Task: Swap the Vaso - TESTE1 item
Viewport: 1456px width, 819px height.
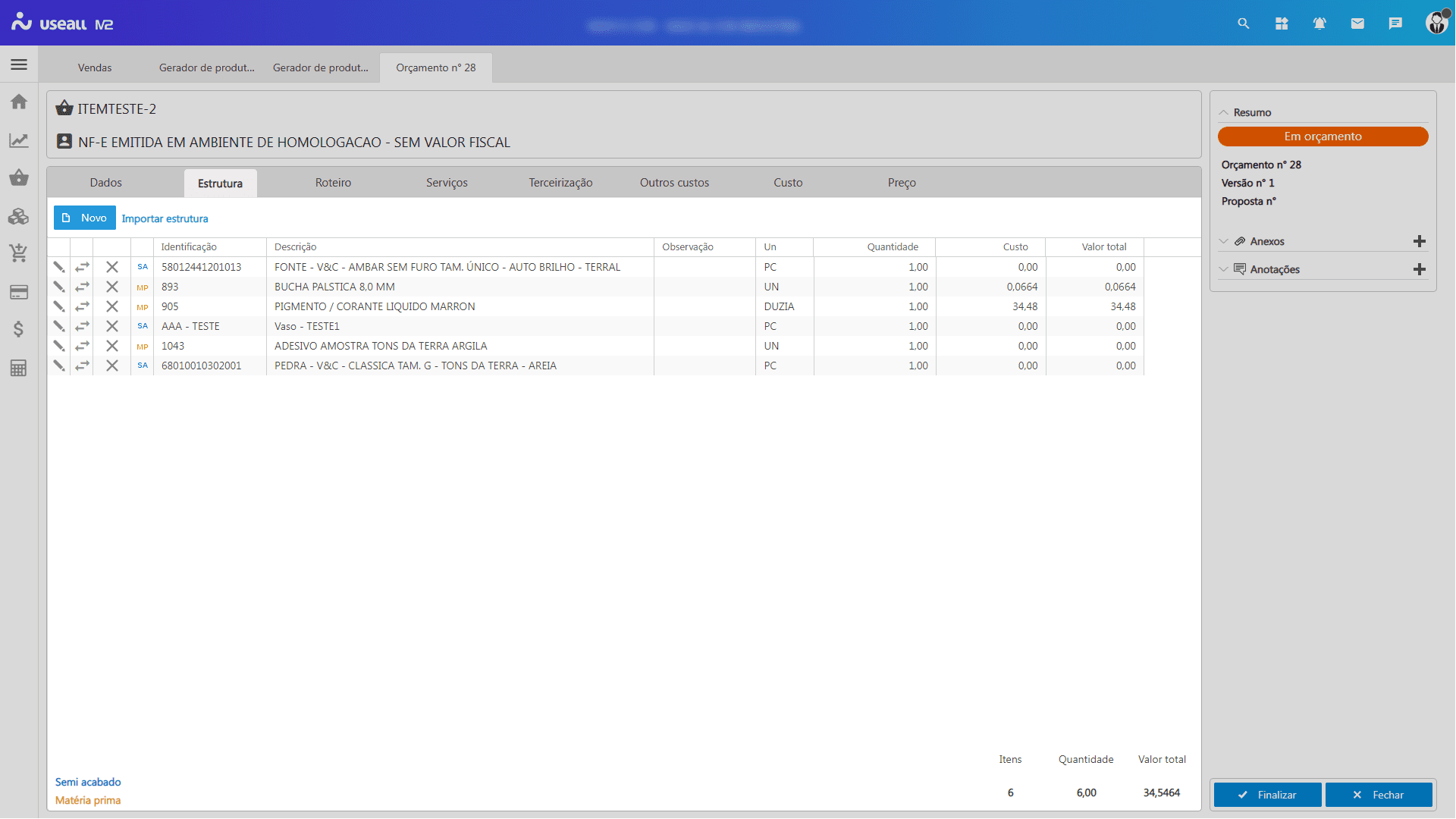Action: [x=82, y=326]
